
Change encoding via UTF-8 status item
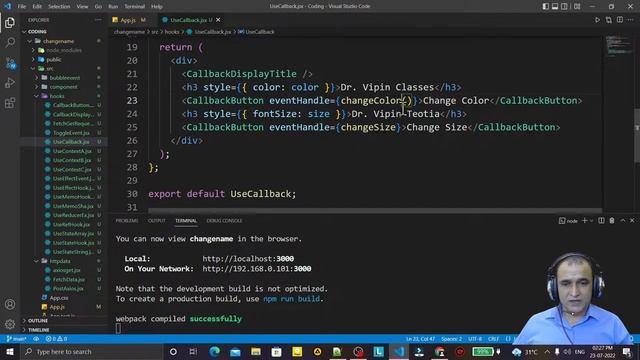pyautogui.click(x=475, y=339)
